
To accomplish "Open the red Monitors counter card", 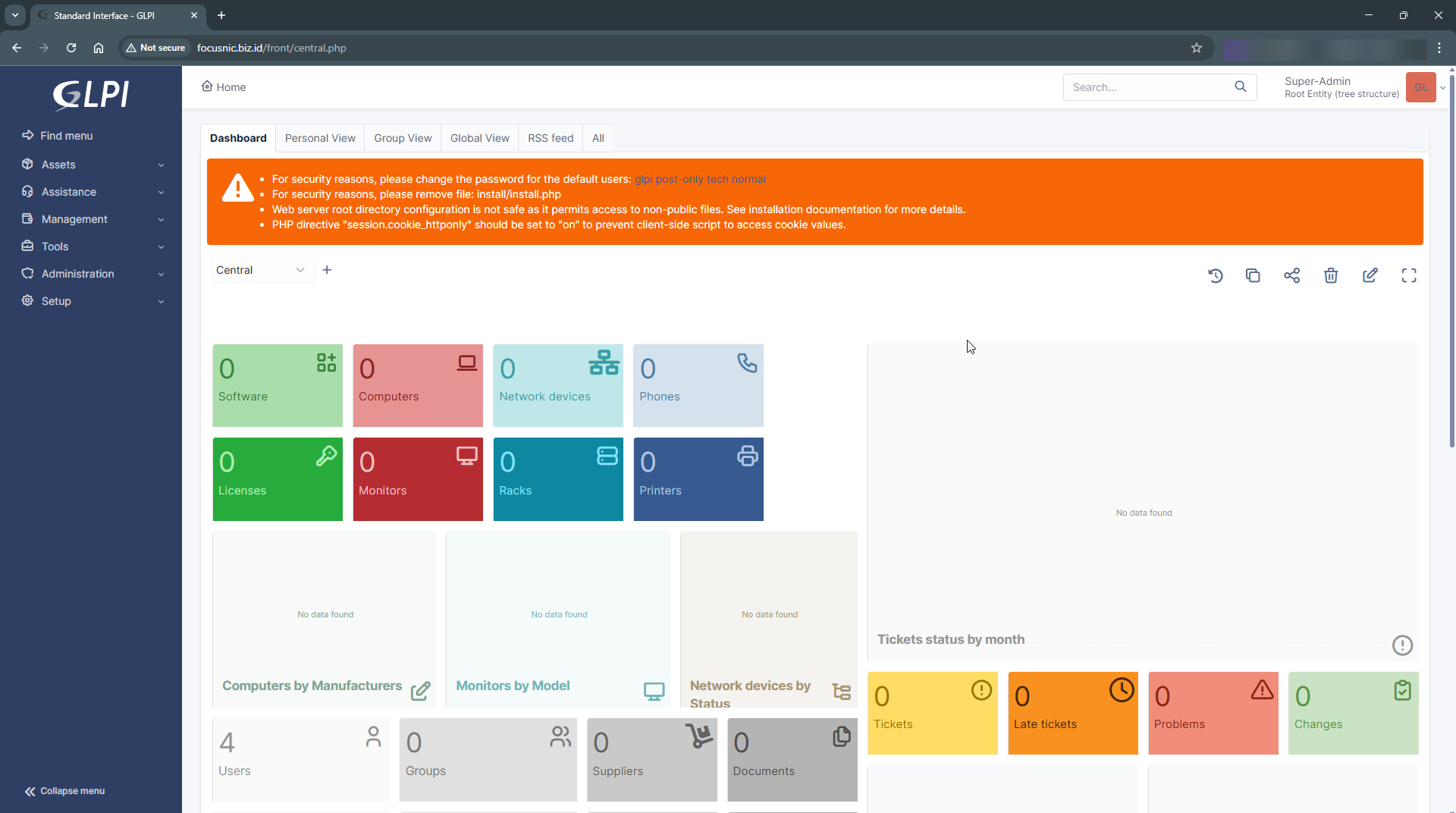I will tap(418, 479).
